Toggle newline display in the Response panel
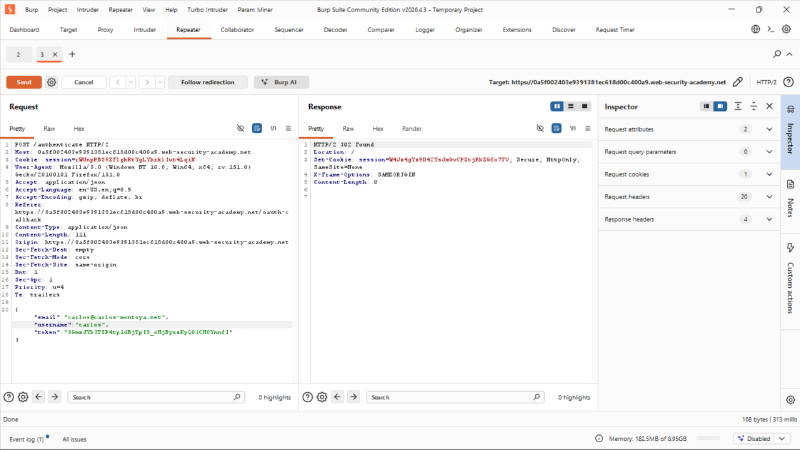This screenshot has height=450, width=800. point(573,128)
